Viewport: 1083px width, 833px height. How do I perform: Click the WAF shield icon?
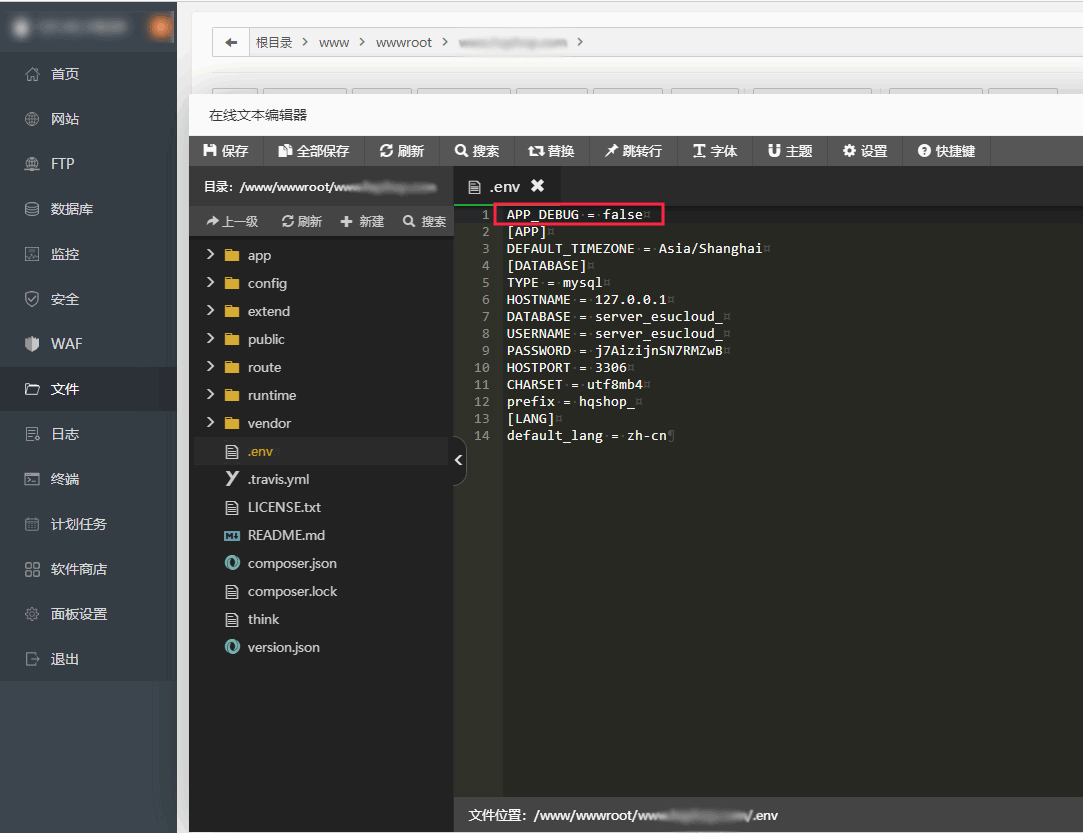(32, 343)
